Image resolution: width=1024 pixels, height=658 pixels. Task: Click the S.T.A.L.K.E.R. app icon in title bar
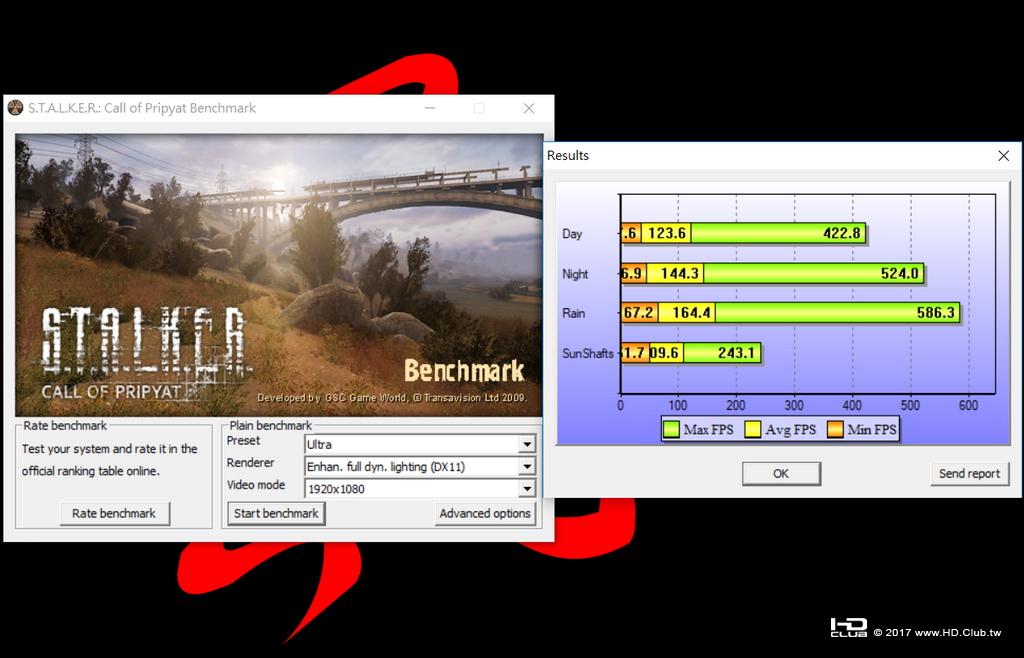tap(15, 108)
